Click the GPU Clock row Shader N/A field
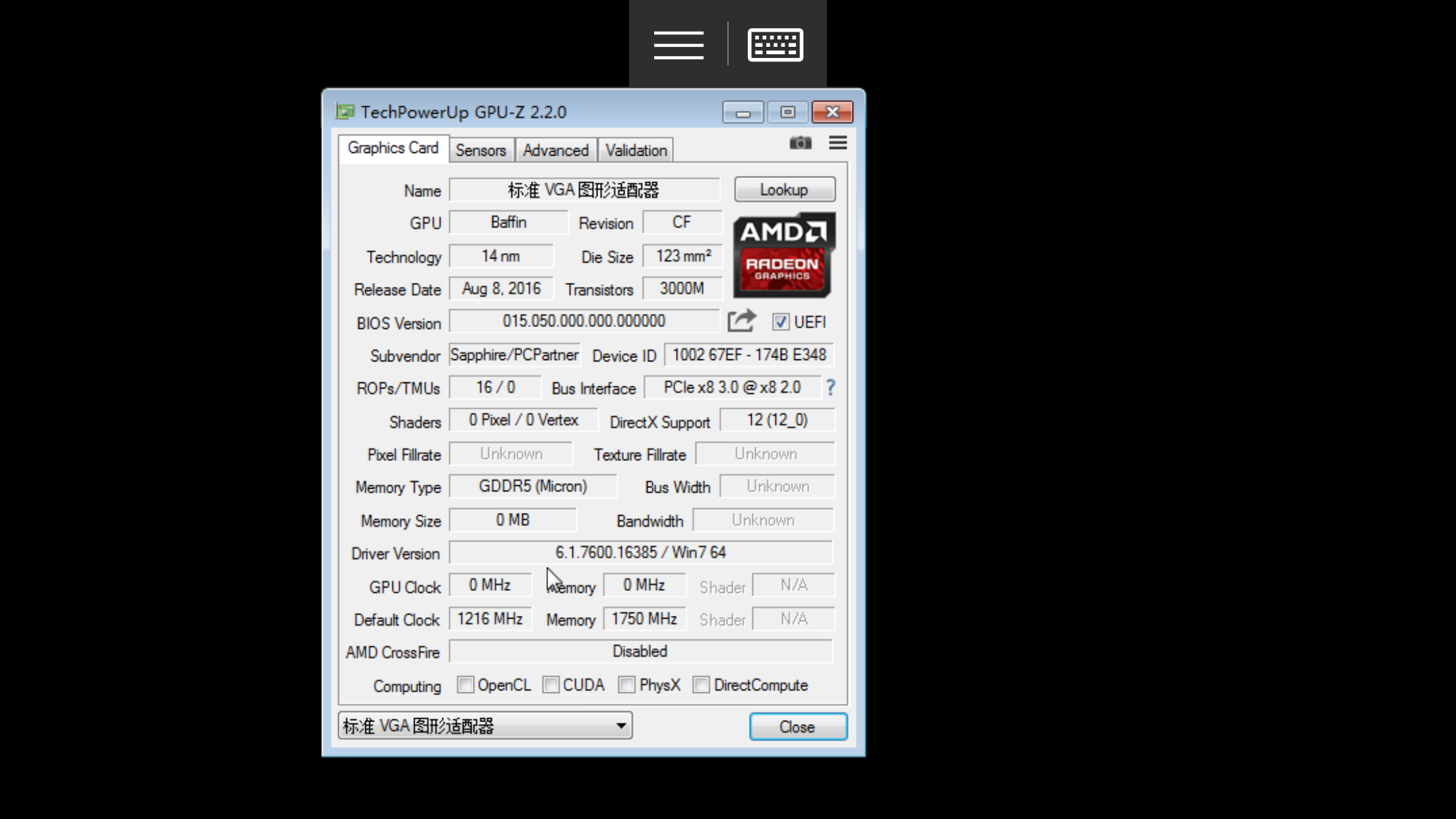 coord(794,586)
